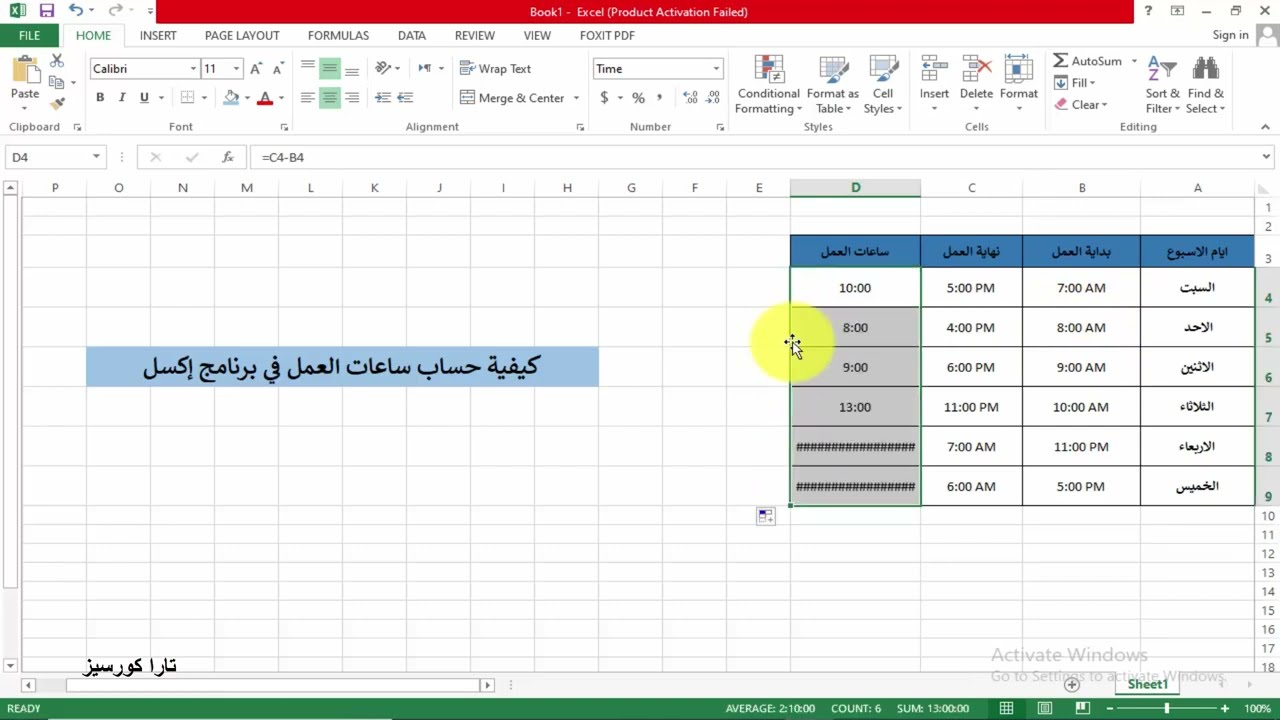This screenshot has height=720, width=1280.
Task: Open Excel Help question mark
Action: click(1148, 11)
